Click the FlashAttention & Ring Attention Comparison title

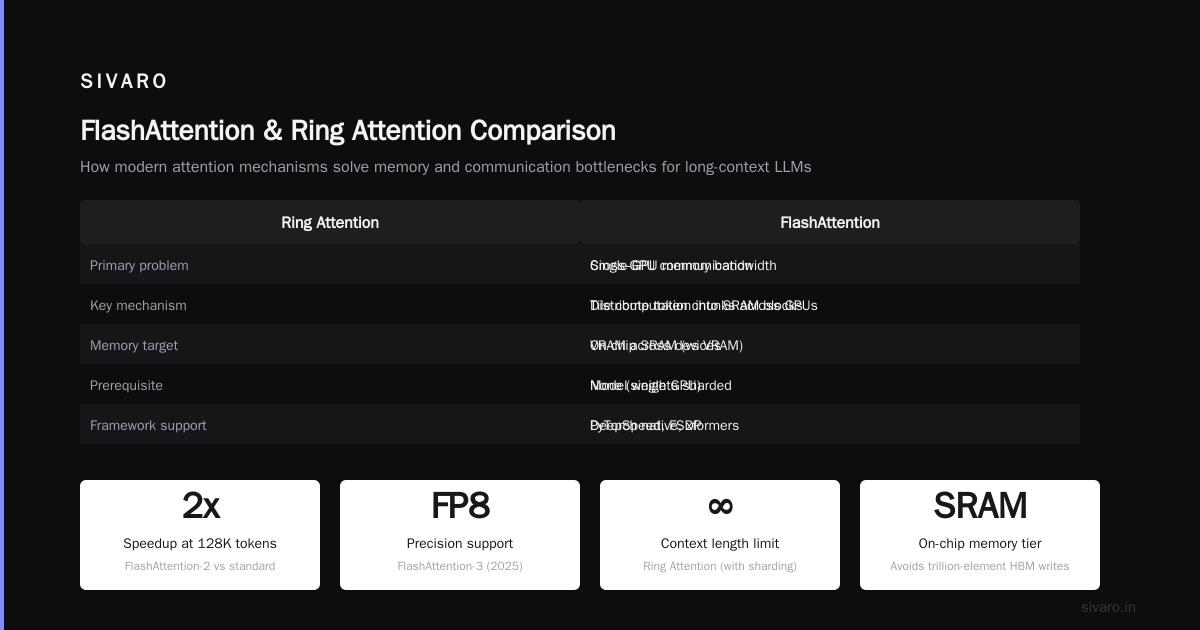click(x=348, y=130)
